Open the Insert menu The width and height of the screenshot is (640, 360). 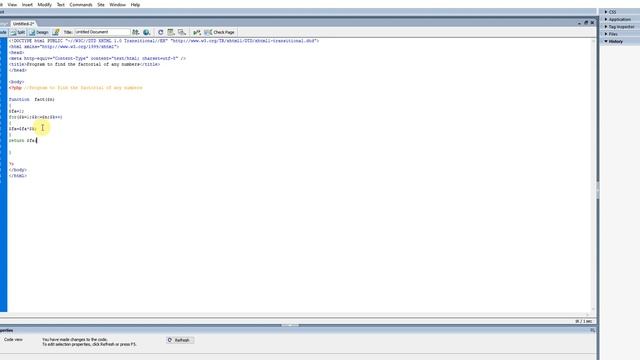(27, 4)
